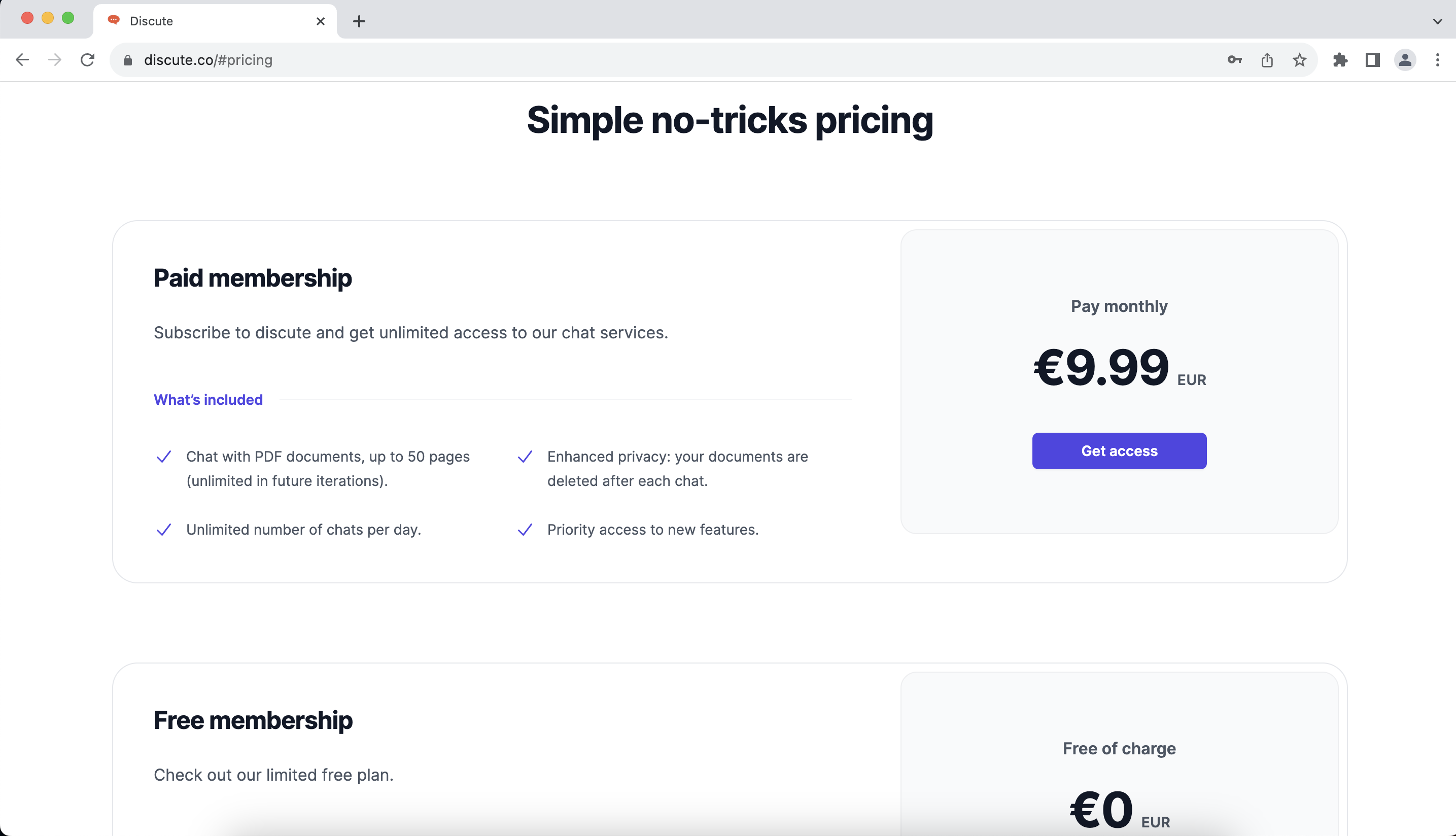This screenshot has height=836, width=1456.
Task: Click the forward navigation arrow
Action: pyautogui.click(x=55, y=60)
